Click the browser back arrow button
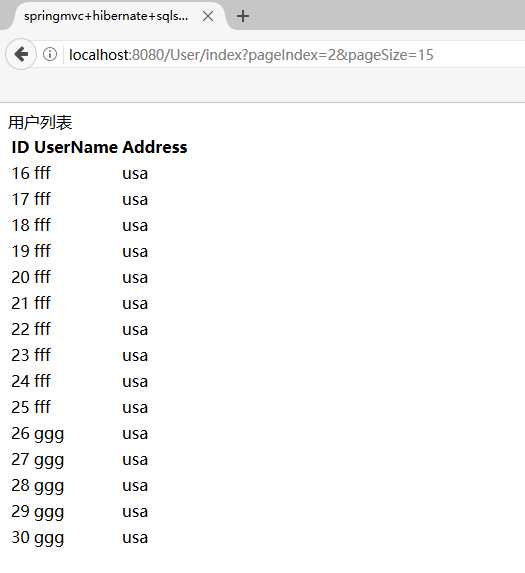The width and height of the screenshot is (525, 573). tap(21, 54)
